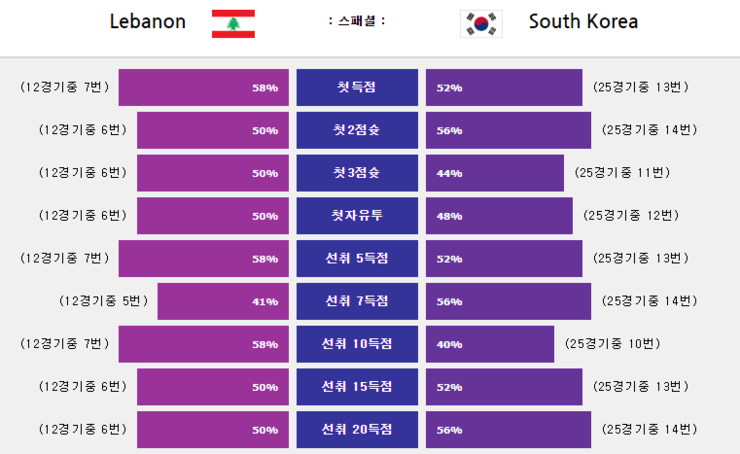Click the 첫자유투 category label
Image resolution: width=740 pixels, height=454 pixels.
click(x=357, y=216)
